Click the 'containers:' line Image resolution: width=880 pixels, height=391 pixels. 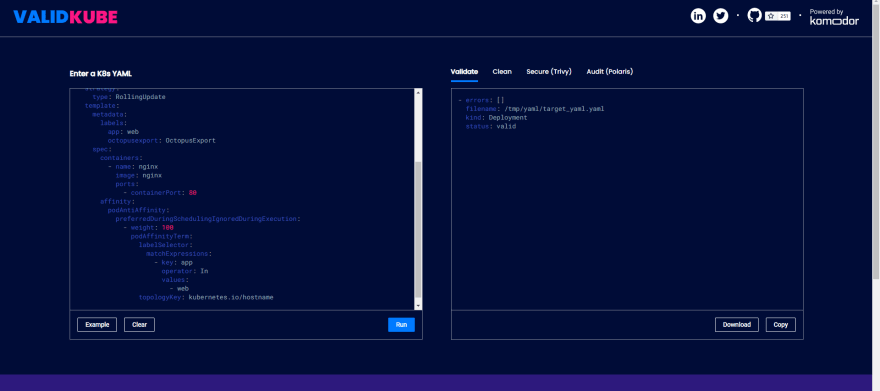121,158
